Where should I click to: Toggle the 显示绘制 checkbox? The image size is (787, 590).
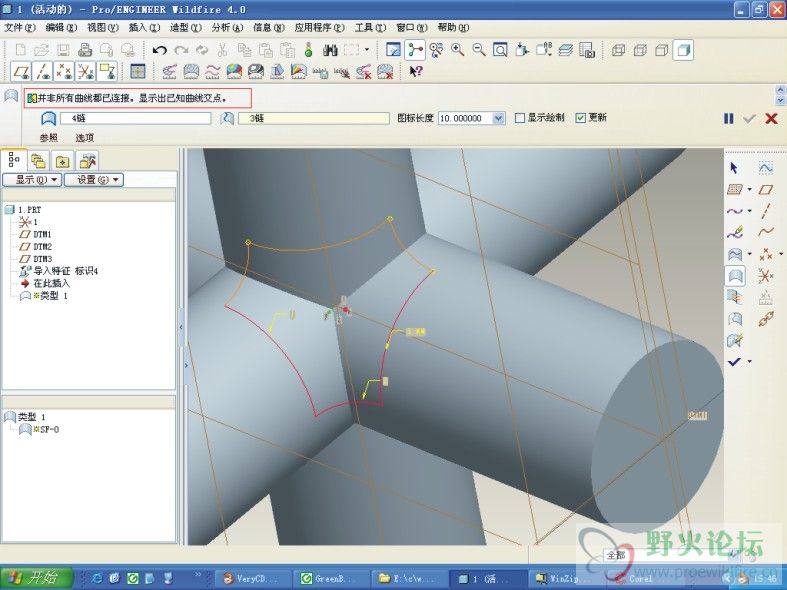click(520, 118)
